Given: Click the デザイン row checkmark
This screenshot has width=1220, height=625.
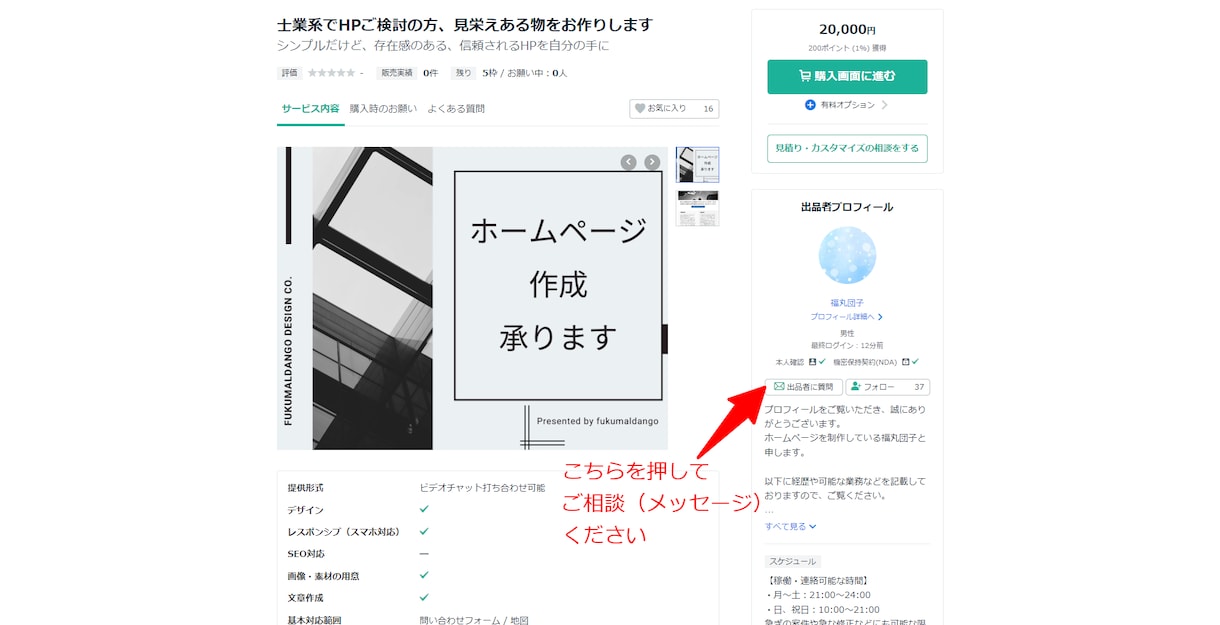Looking at the screenshot, I should pos(424,509).
